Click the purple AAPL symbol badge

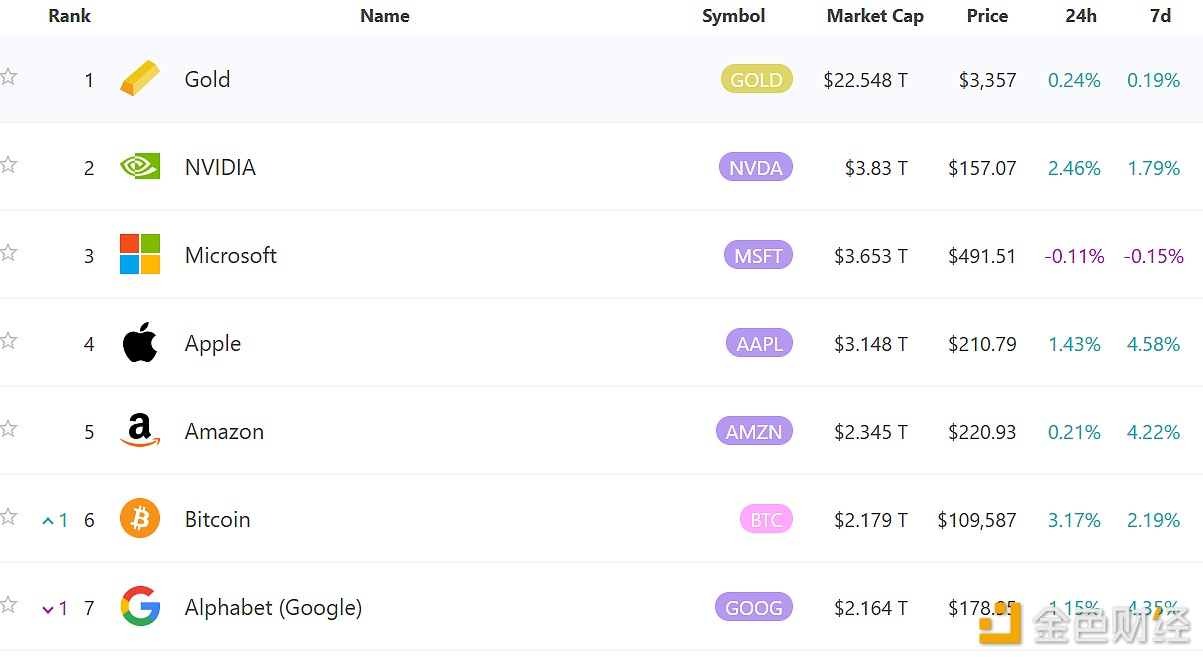[759, 344]
